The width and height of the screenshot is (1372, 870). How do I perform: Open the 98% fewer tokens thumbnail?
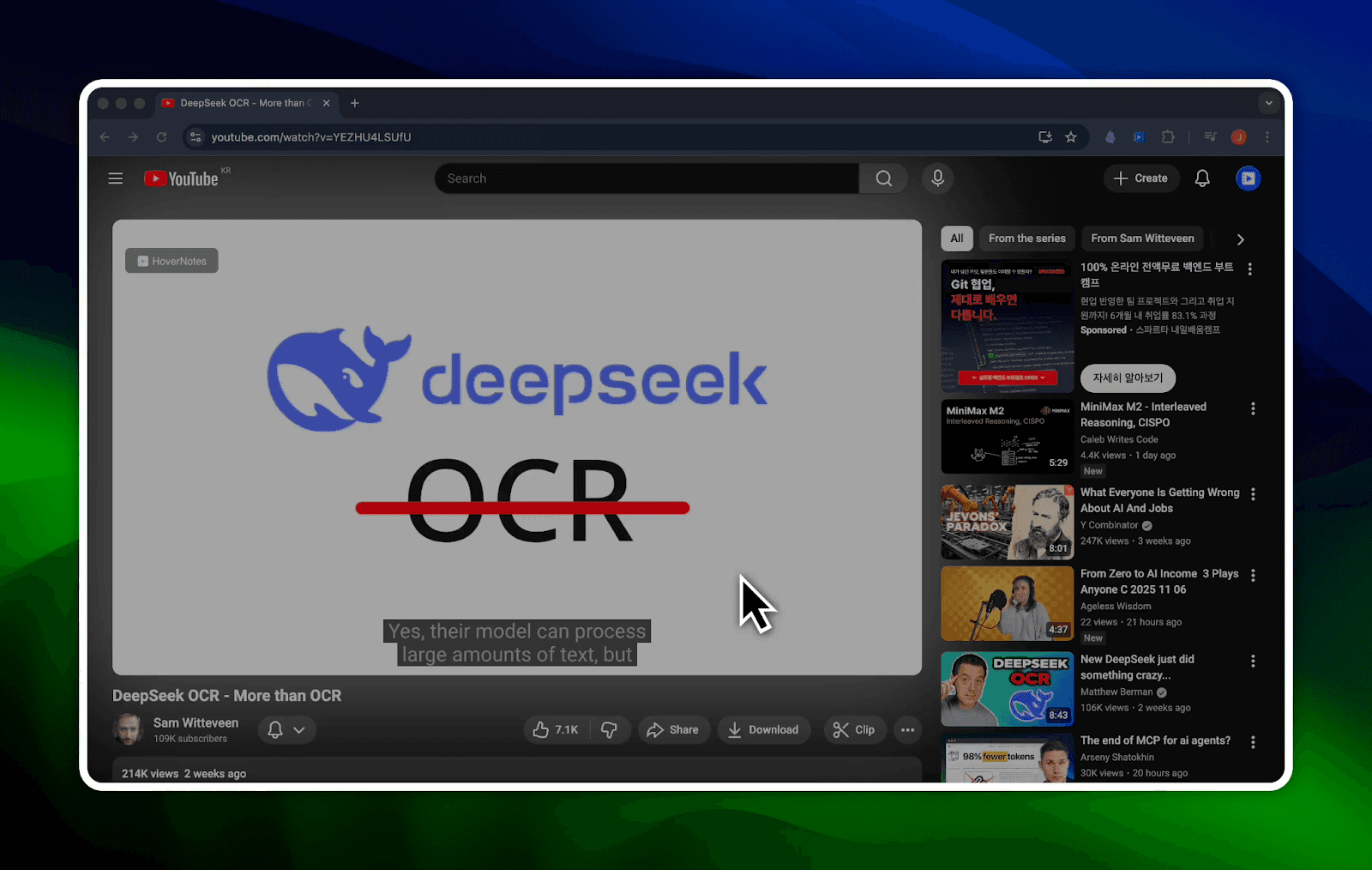(1008, 758)
